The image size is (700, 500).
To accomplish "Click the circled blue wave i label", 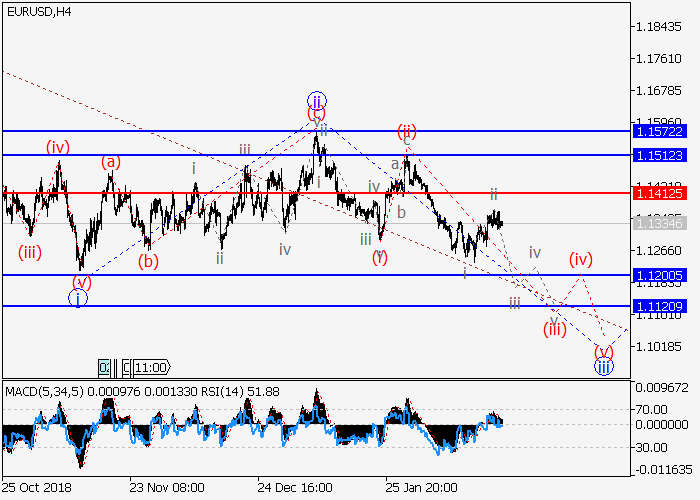I will 78,297.
